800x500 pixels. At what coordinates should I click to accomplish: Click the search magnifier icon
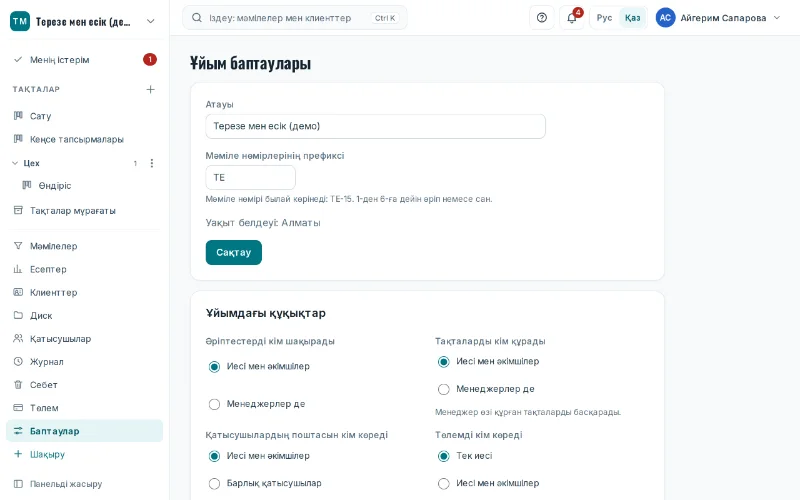tap(196, 18)
